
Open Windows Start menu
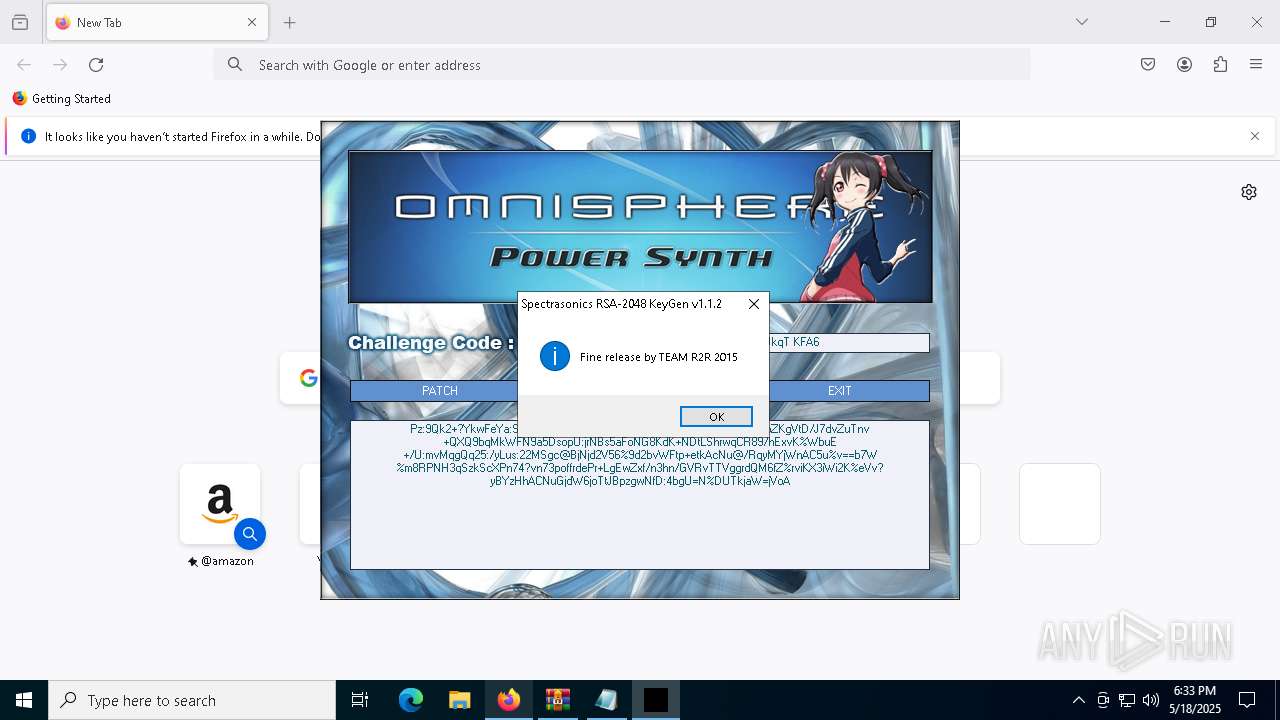24,700
